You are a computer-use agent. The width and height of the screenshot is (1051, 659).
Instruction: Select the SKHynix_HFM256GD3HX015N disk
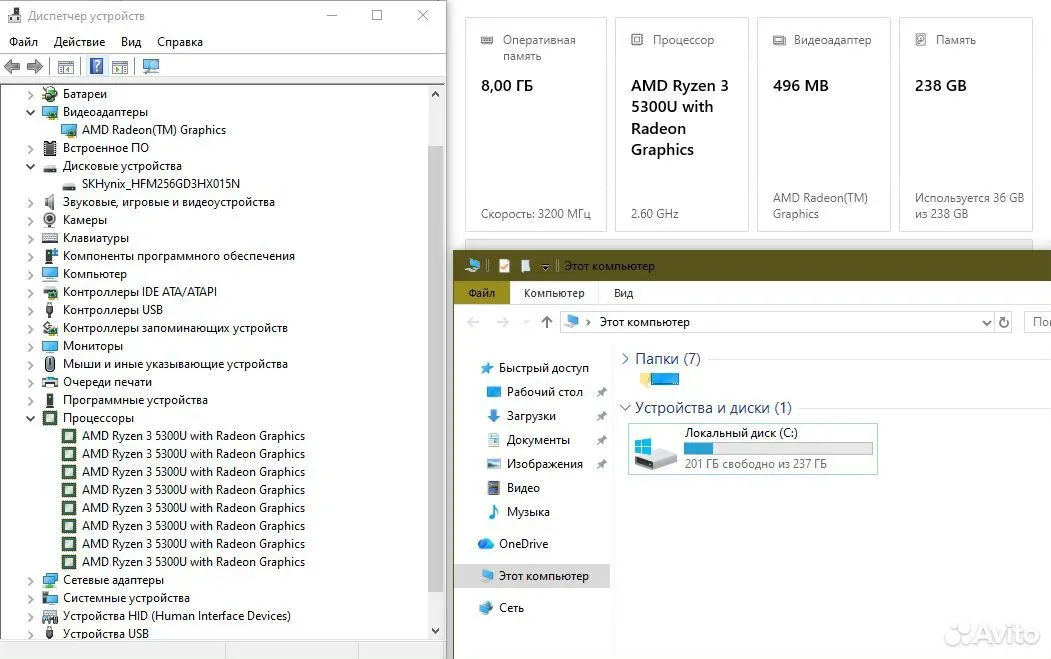click(160, 184)
